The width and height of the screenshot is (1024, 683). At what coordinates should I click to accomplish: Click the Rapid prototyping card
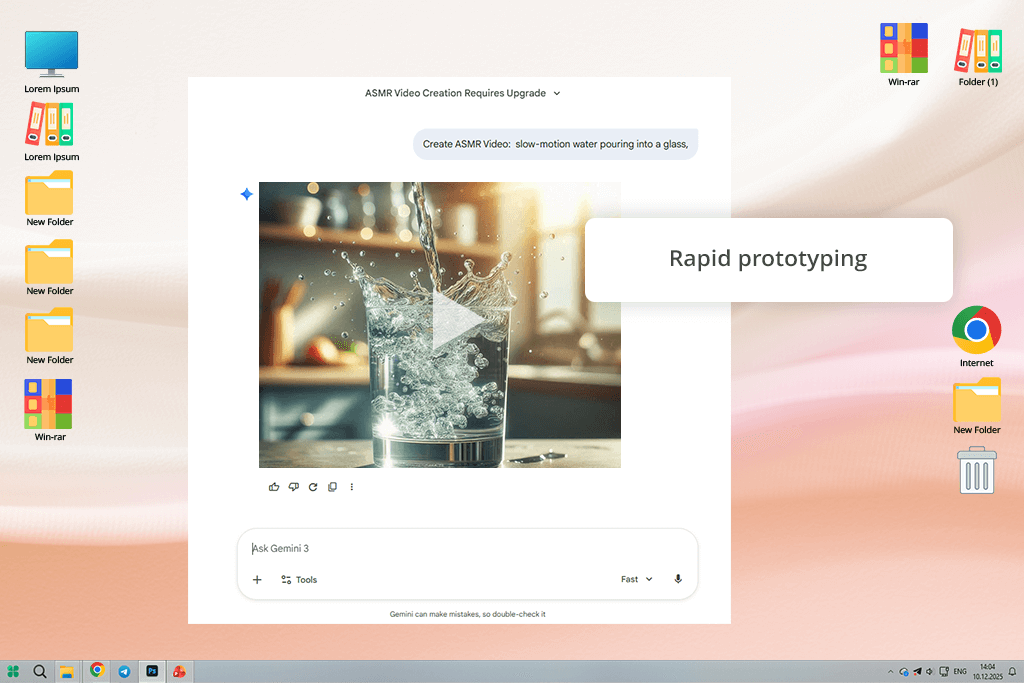click(x=769, y=259)
